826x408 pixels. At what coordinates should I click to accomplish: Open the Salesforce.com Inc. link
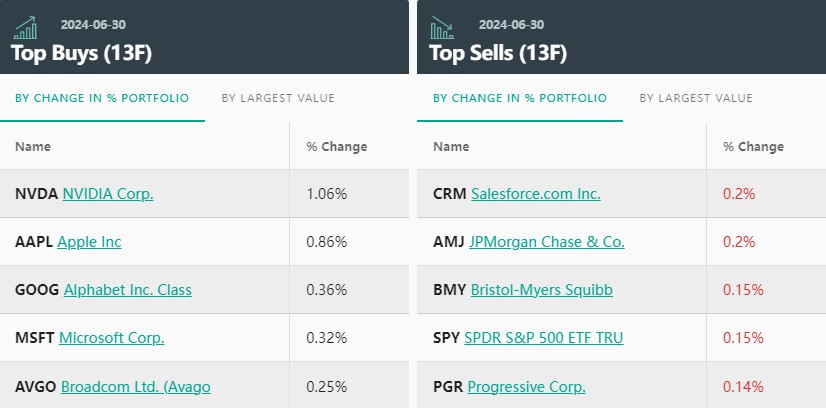click(x=536, y=194)
